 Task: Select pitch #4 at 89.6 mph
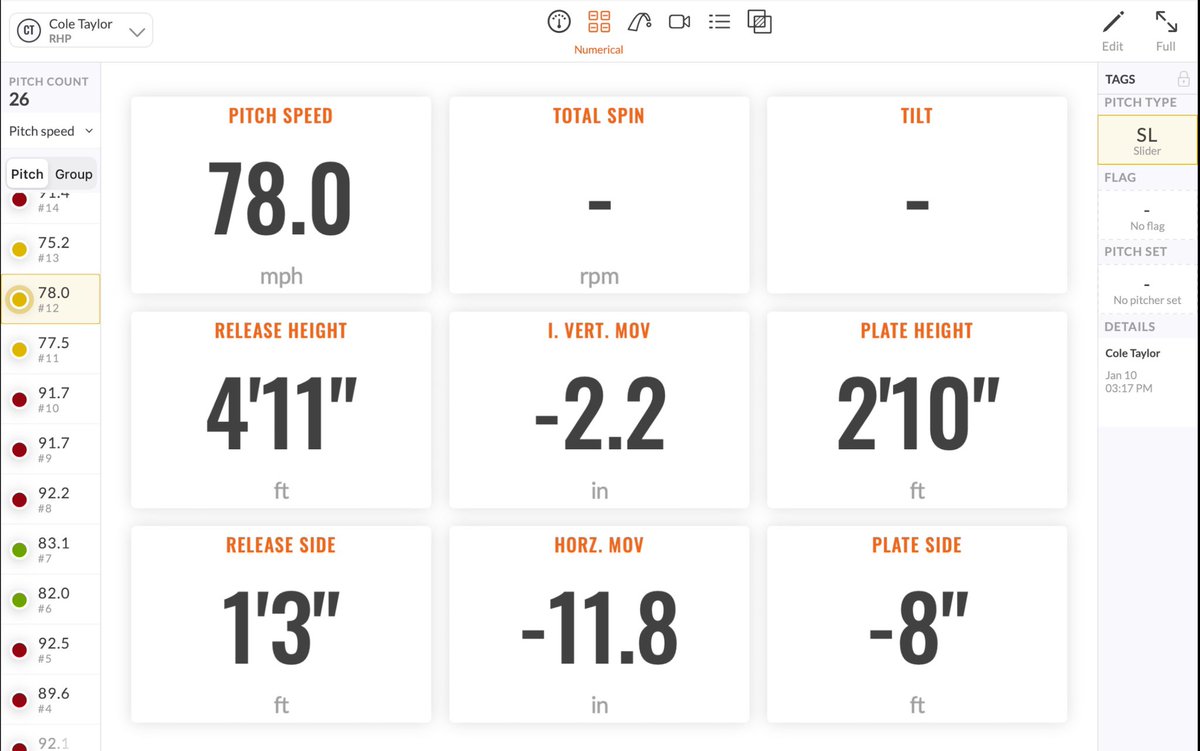coord(50,699)
